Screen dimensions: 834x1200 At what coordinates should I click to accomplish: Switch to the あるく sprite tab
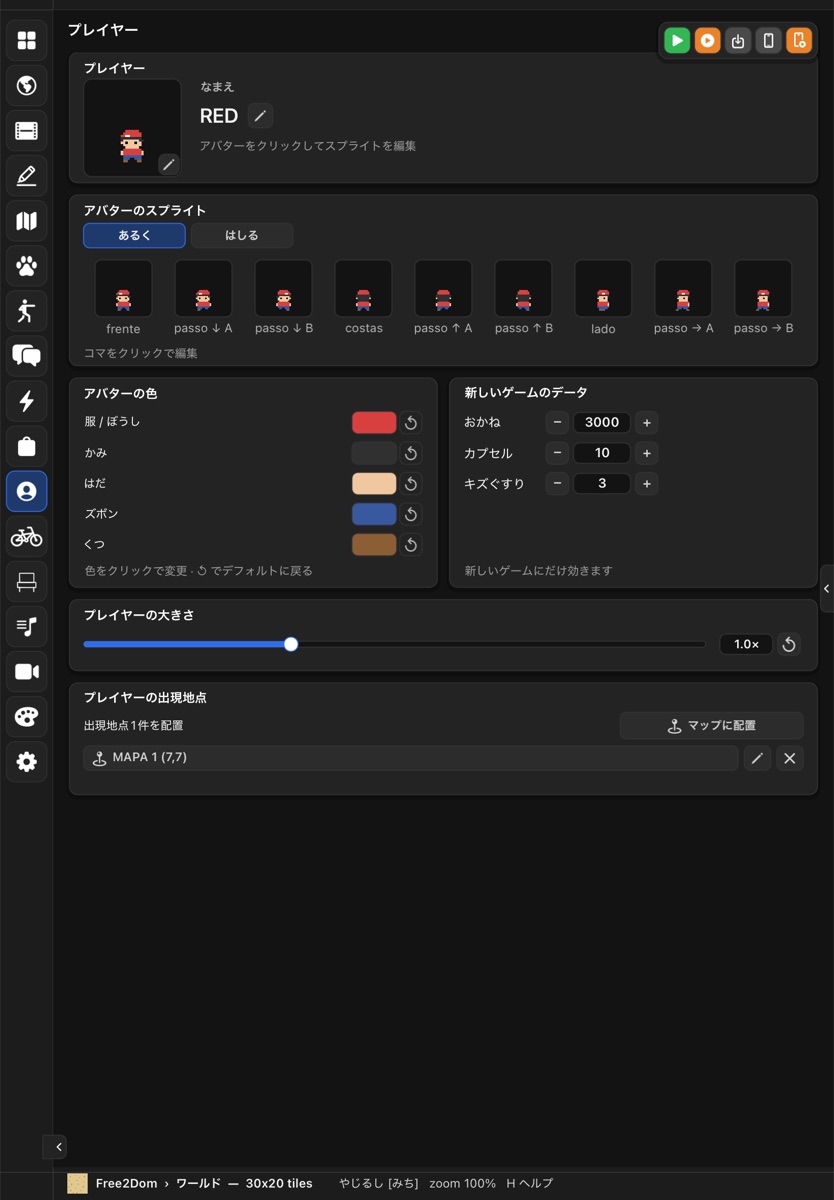[134, 235]
